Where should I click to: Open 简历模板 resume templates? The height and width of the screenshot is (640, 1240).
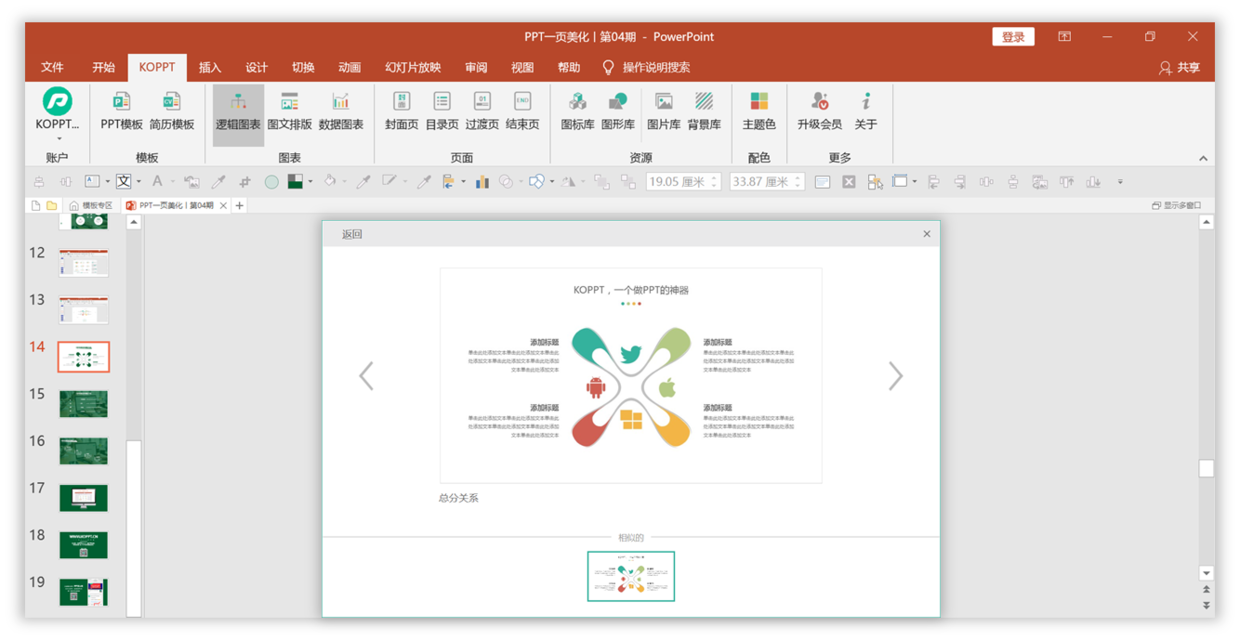click(172, 111)
